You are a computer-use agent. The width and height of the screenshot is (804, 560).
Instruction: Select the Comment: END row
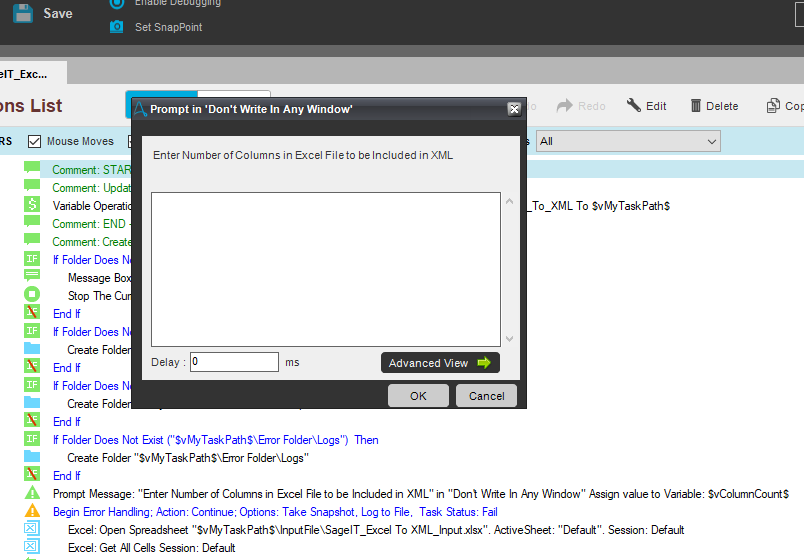coord(92,224)
